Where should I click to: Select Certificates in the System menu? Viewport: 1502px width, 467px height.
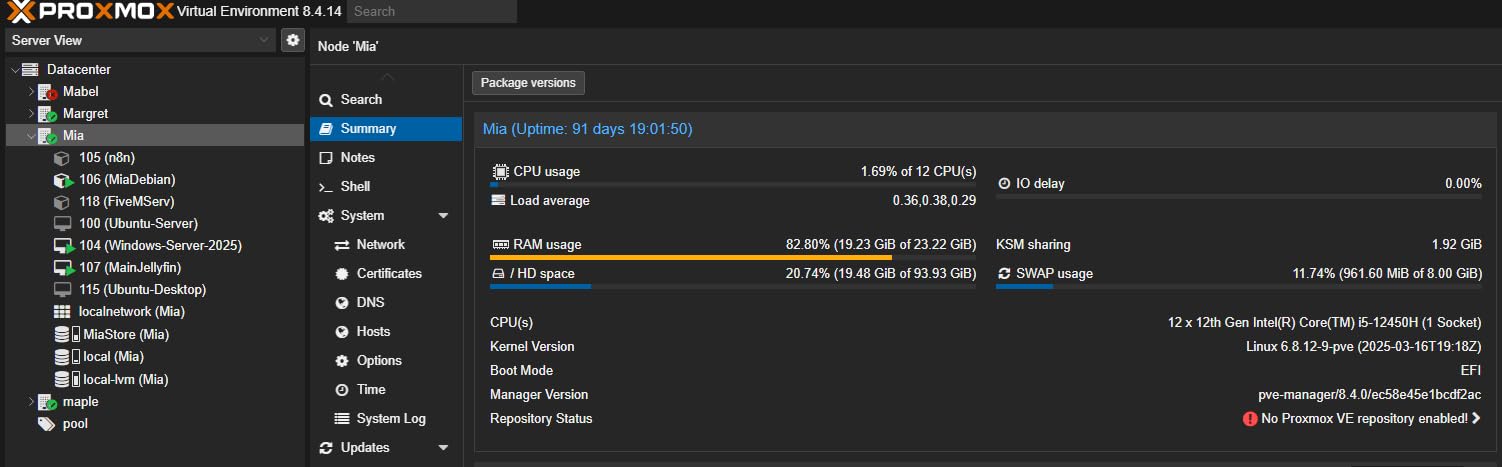(x=389, y=274)
